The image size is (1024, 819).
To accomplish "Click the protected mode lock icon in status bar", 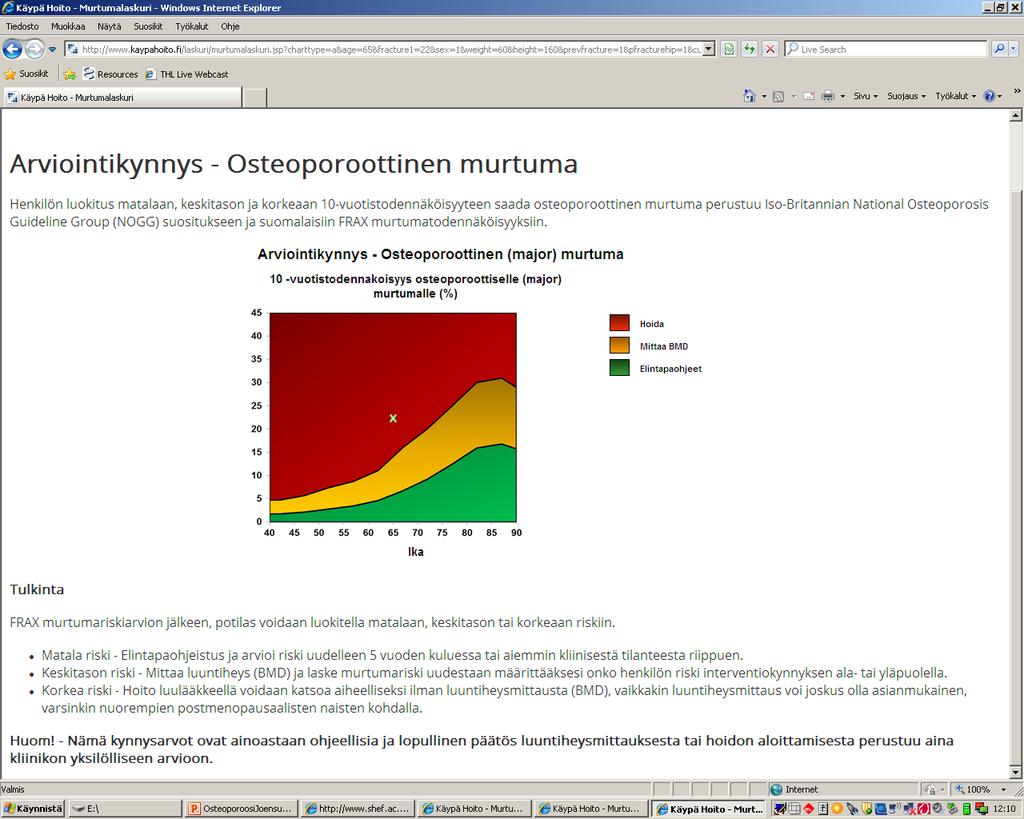I will tap(931, 789).
